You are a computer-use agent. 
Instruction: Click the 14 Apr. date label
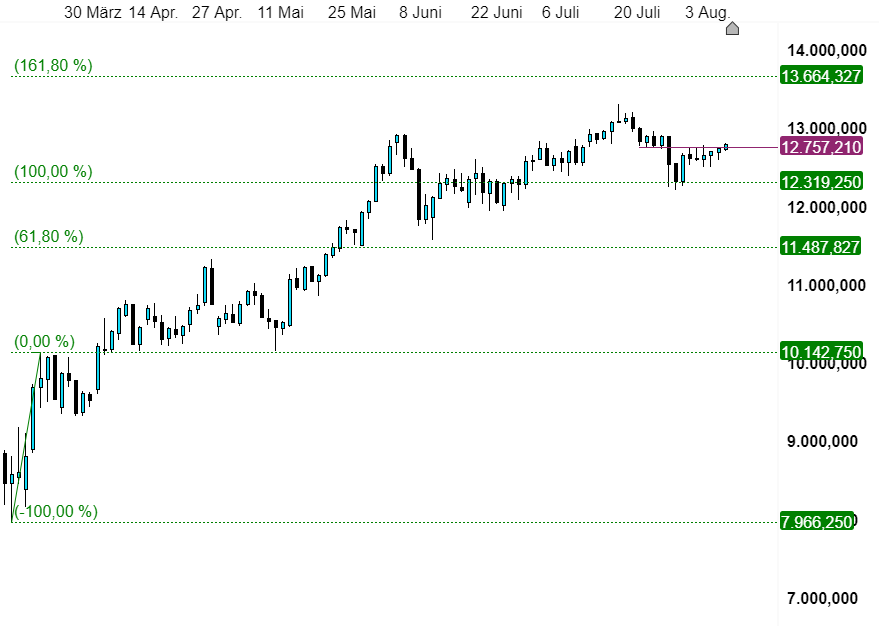[153, 12]
